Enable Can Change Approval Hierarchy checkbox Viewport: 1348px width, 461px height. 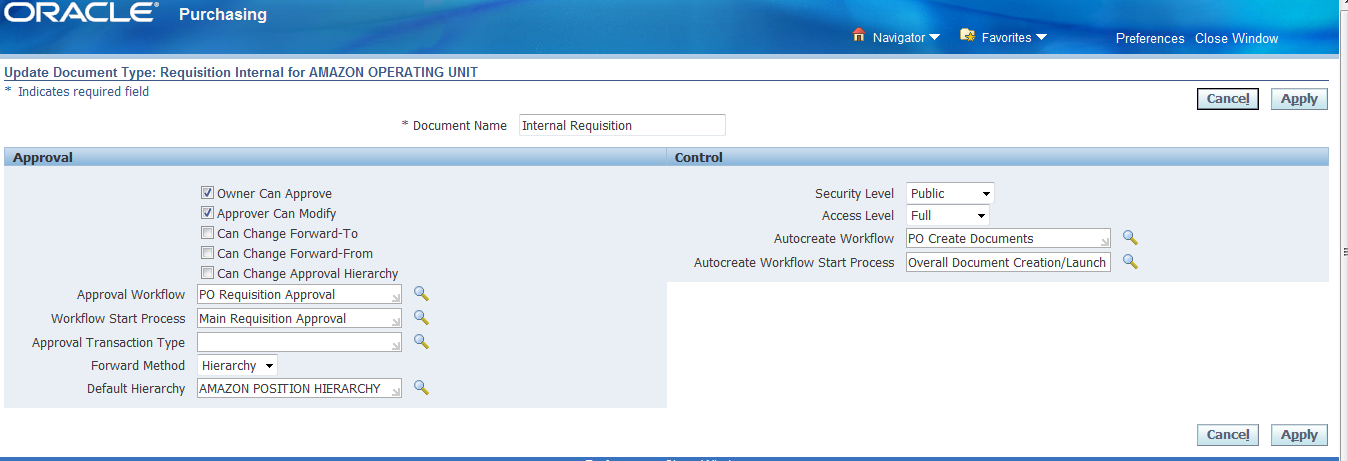[208, 273]
